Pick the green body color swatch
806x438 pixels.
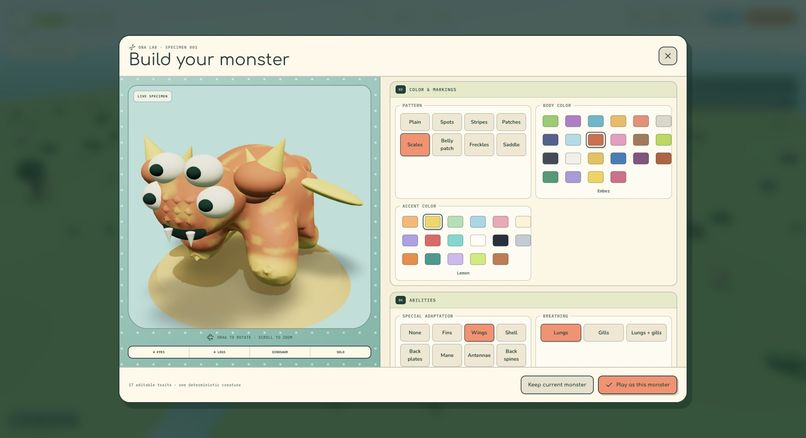click(550, 121)
